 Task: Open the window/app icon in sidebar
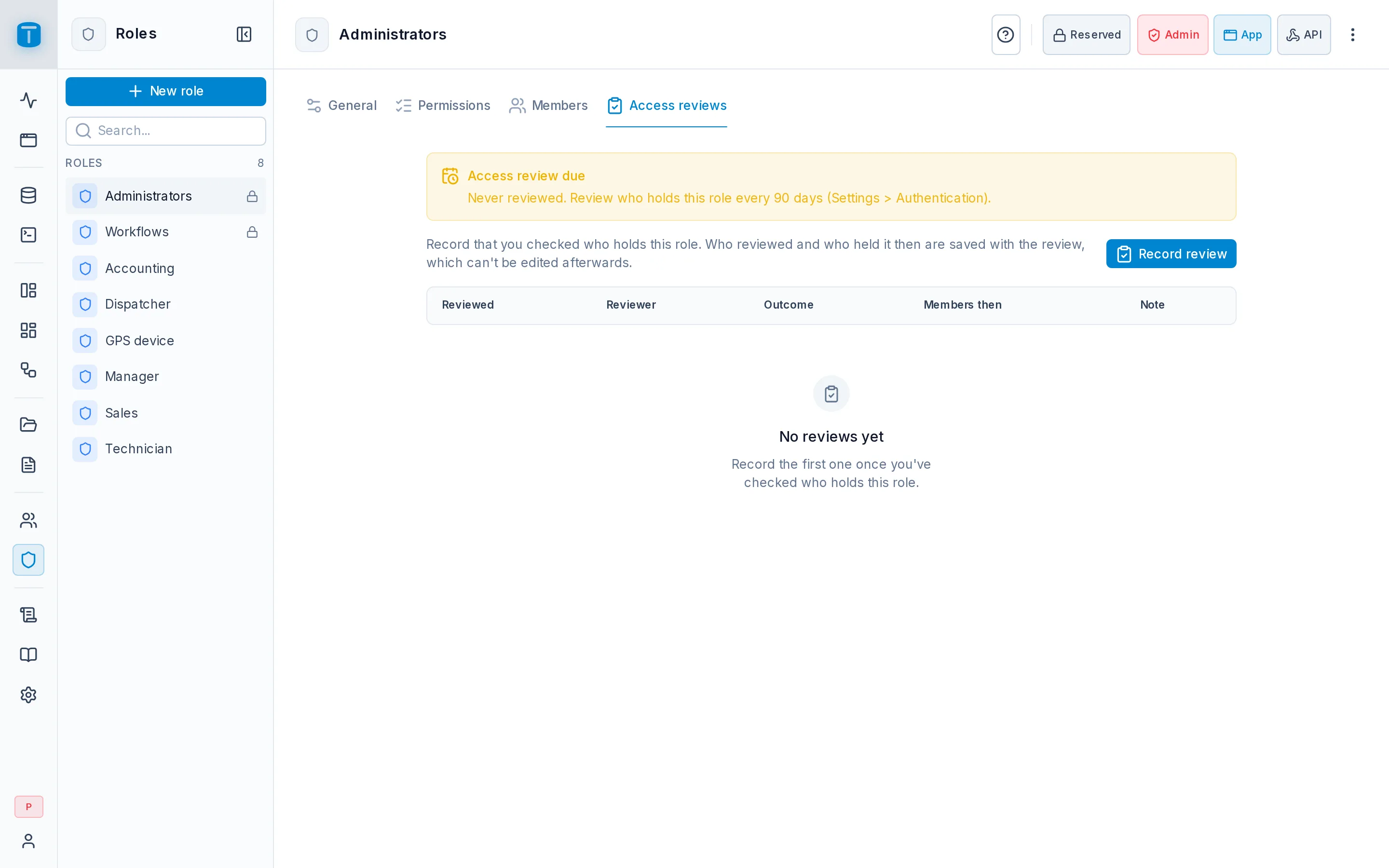tap(29, 140)
